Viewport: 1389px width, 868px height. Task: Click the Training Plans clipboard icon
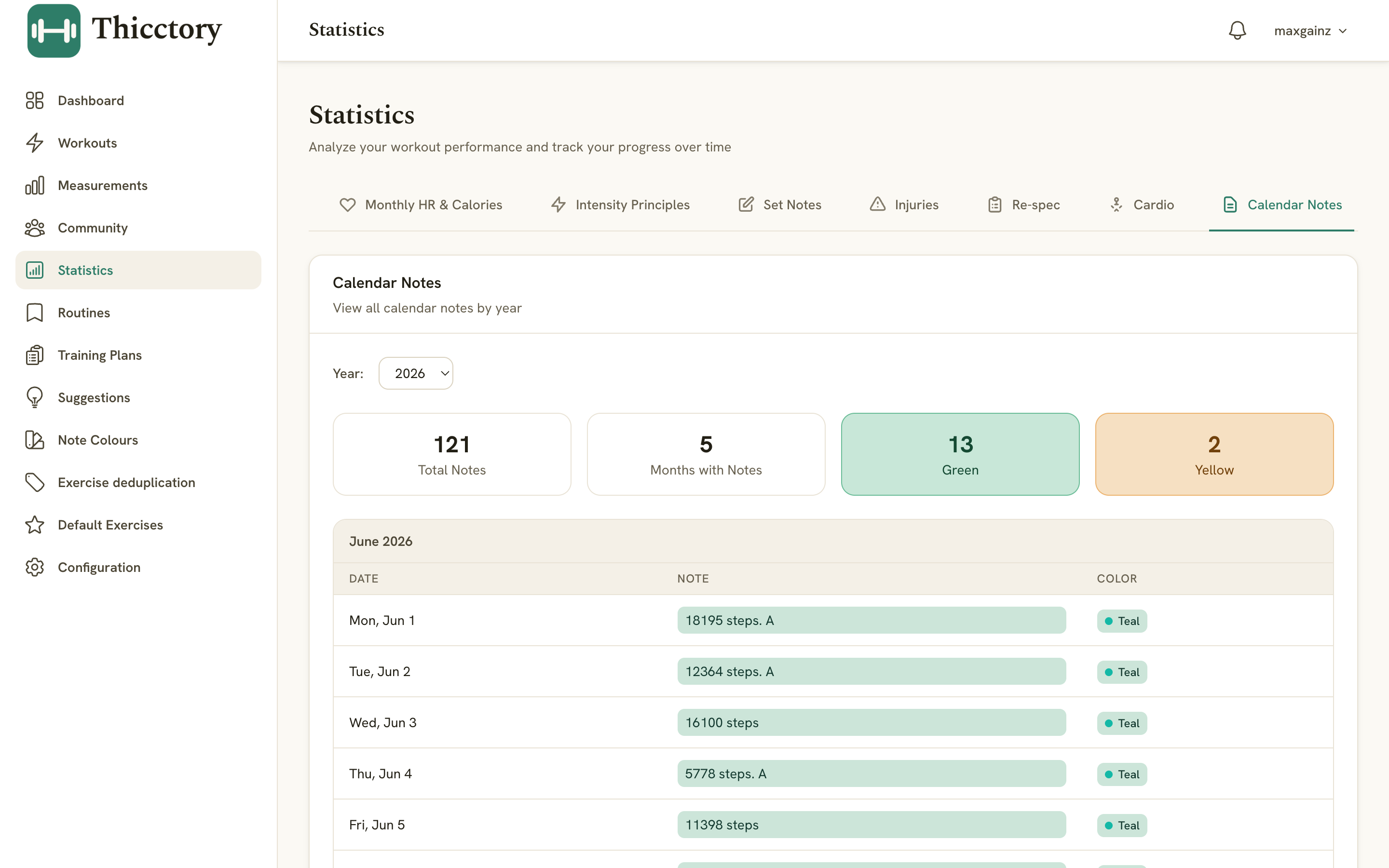pyautogui.click(x=34, y=355)
